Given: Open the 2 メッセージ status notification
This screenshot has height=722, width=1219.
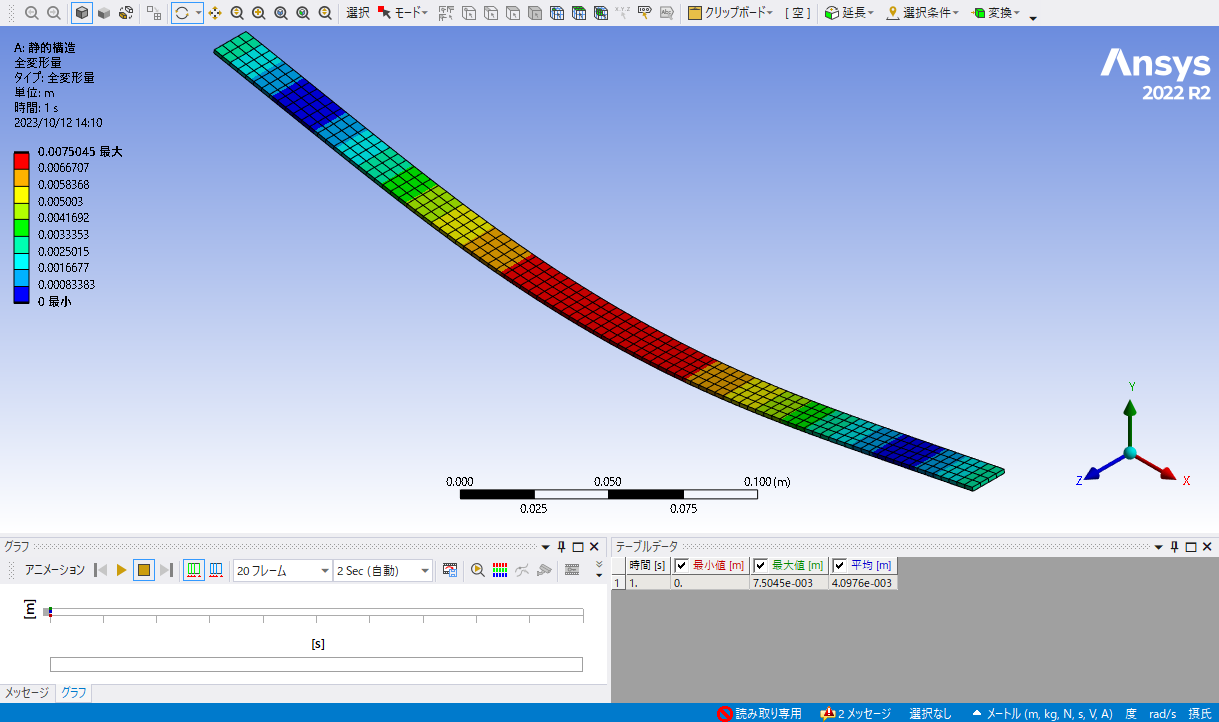Looking at the screenshot, I should pyautogui.click(x=855, y=713).
